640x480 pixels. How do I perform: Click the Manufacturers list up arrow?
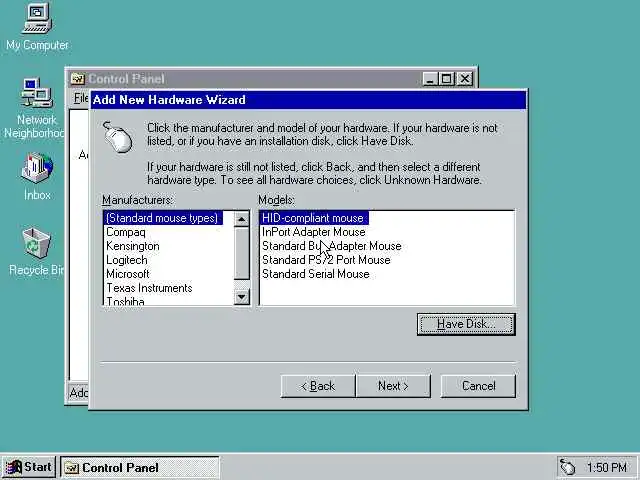pos(242,219)
